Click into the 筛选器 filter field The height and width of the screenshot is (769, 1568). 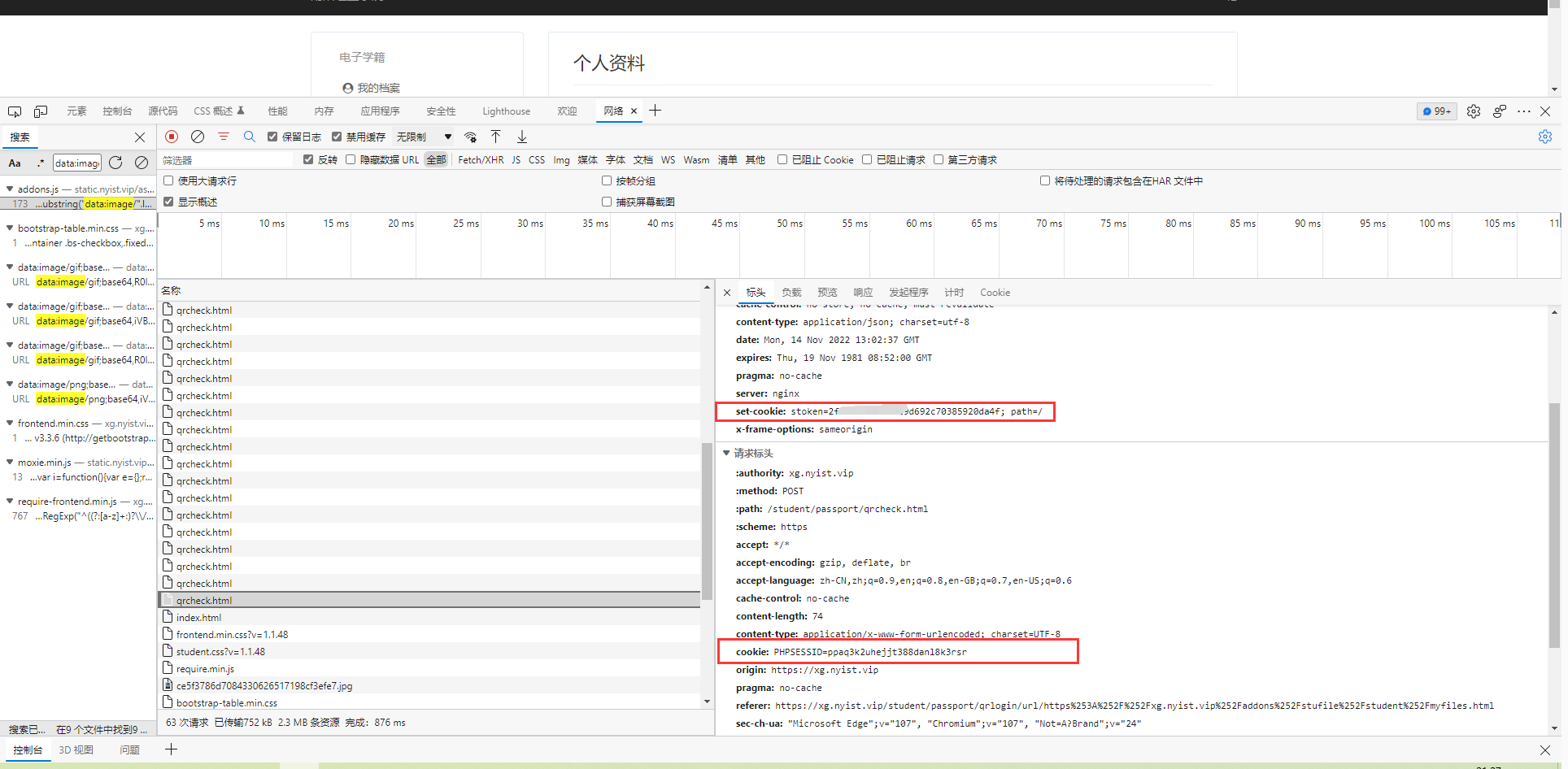(226, 160)
